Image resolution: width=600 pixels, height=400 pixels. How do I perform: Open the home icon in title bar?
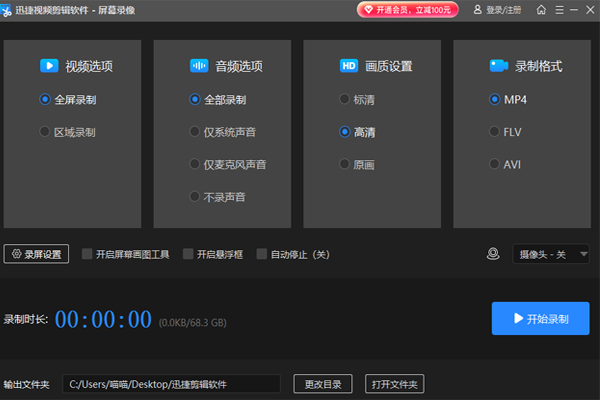pos(541,10)
